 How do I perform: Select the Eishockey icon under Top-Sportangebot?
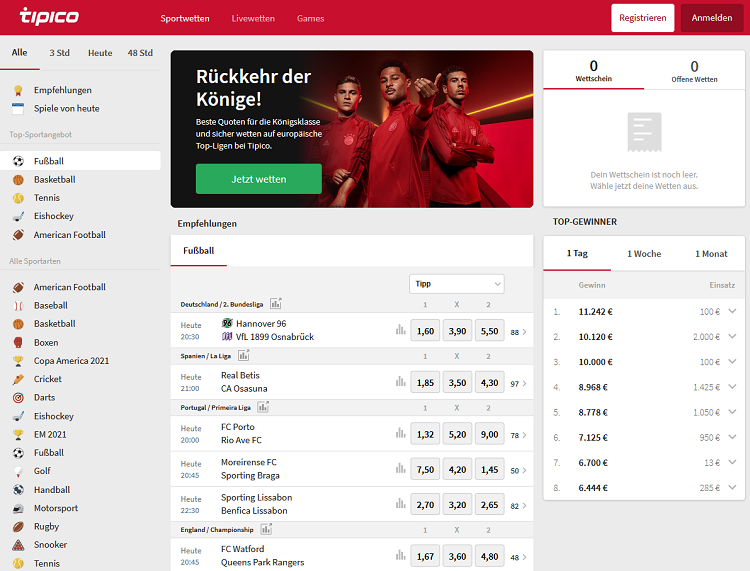(x=18, y=216)
